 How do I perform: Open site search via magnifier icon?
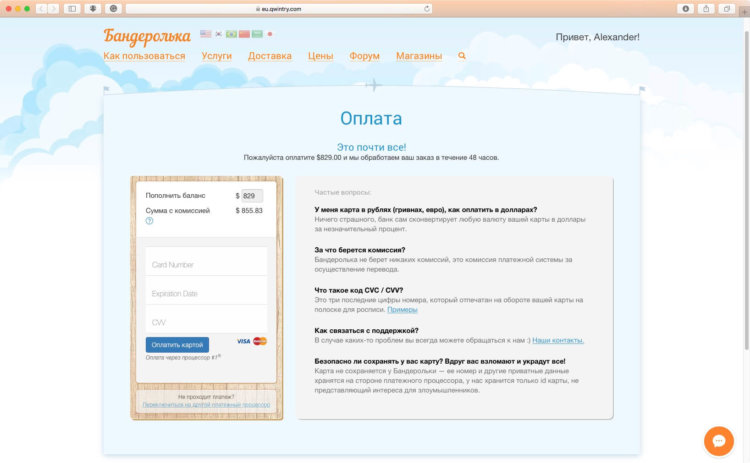pos(462,55)
